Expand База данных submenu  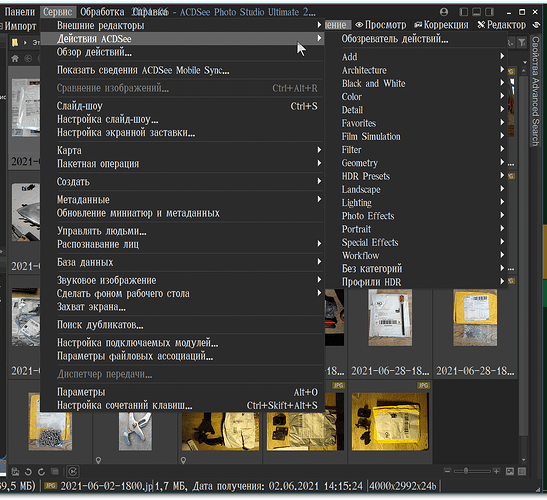[x=182, y=262]
